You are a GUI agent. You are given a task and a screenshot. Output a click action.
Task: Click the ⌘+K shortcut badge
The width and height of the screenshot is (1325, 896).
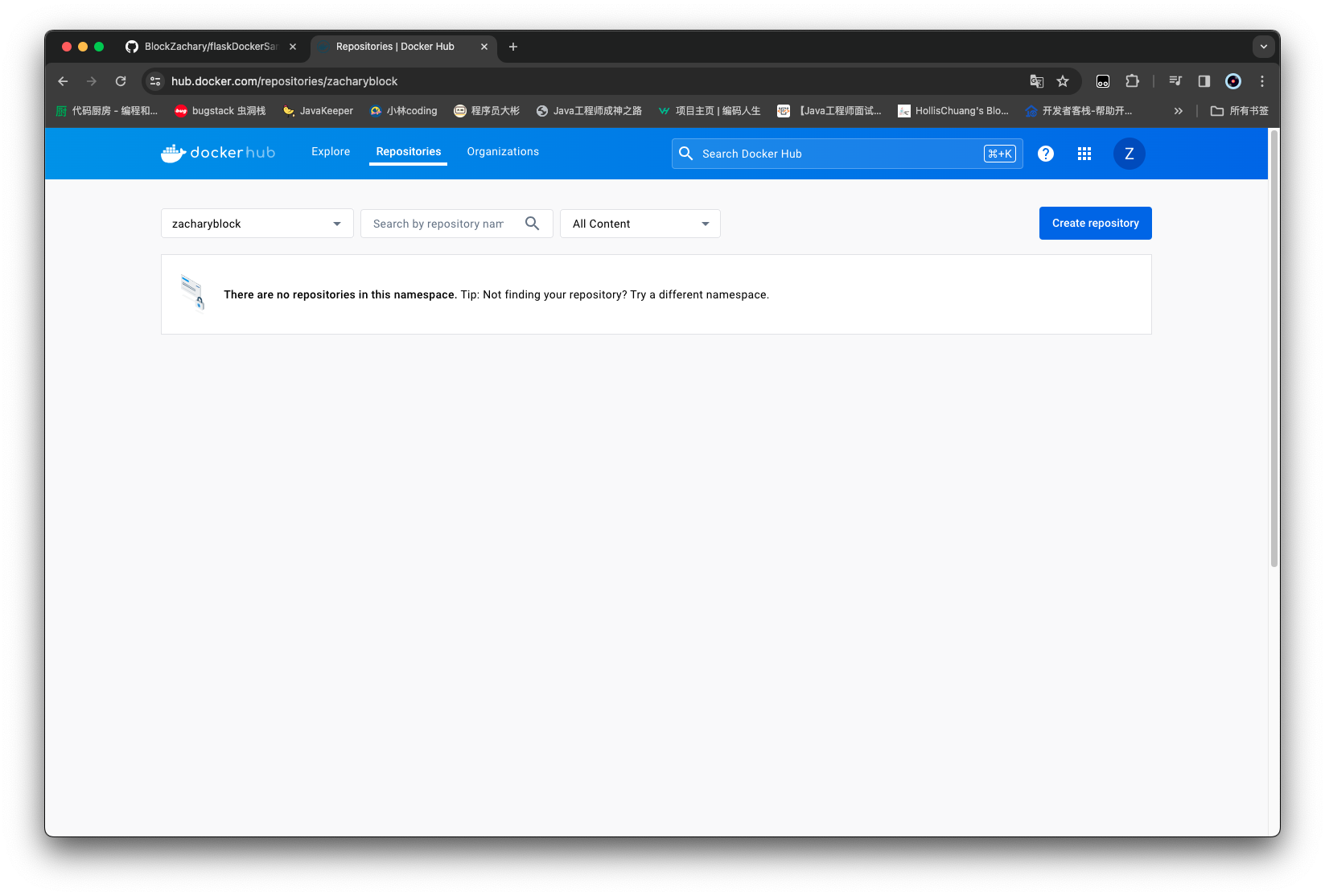(1000, 154)
